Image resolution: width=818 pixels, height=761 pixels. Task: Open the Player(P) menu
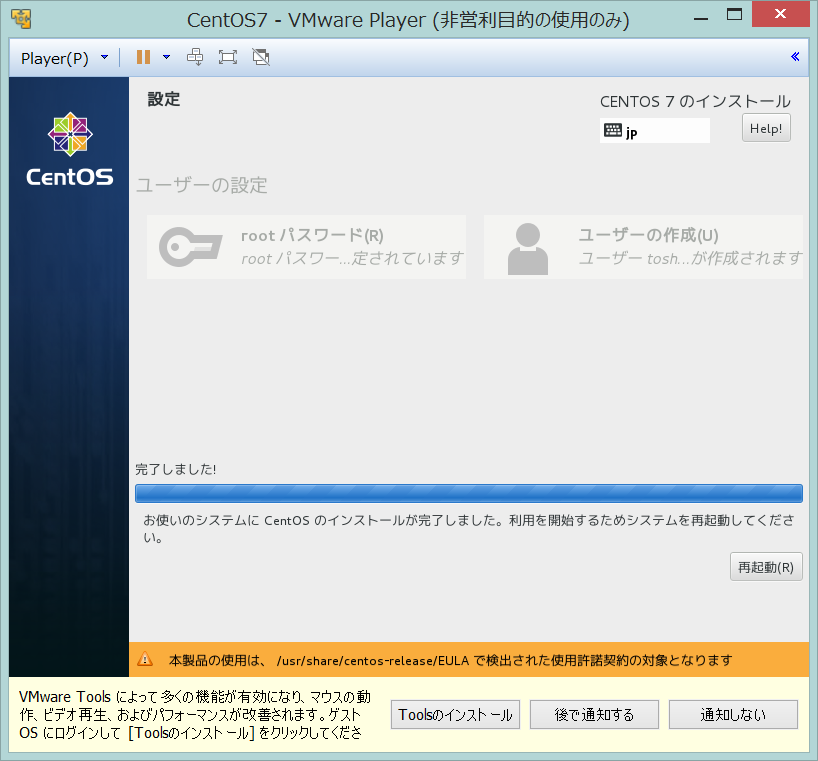point(55,58)
